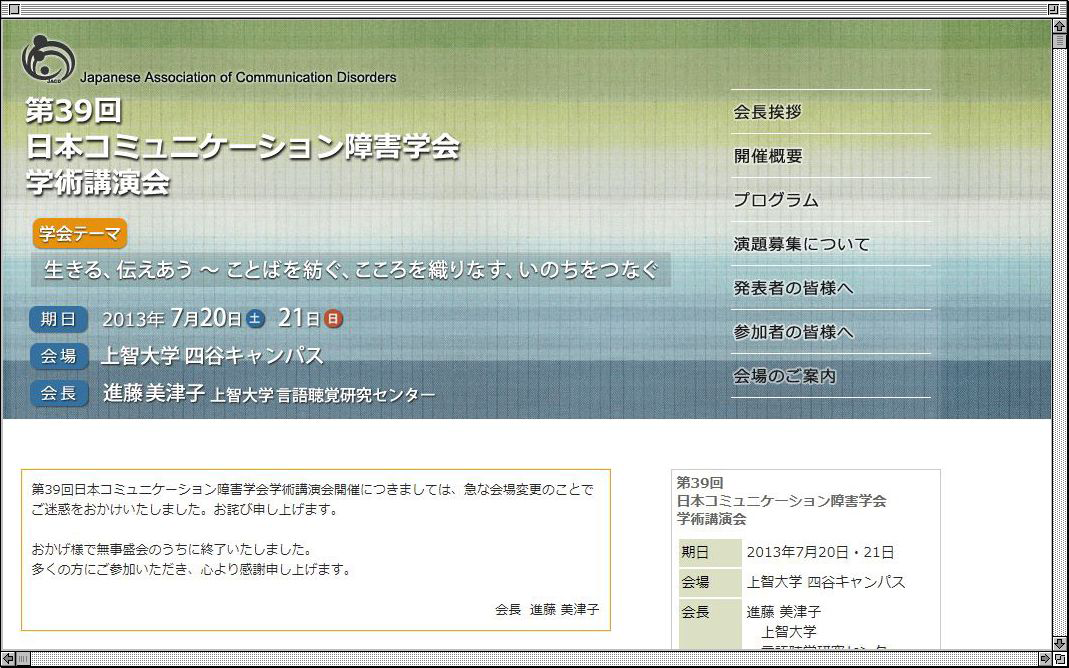Click the blue 会長 label badge
Viewport: 1069px width, 668px height.
(x=59, y=393)
